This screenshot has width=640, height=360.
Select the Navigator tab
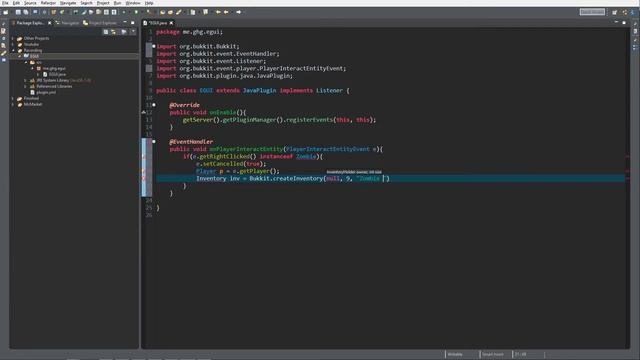67,23
